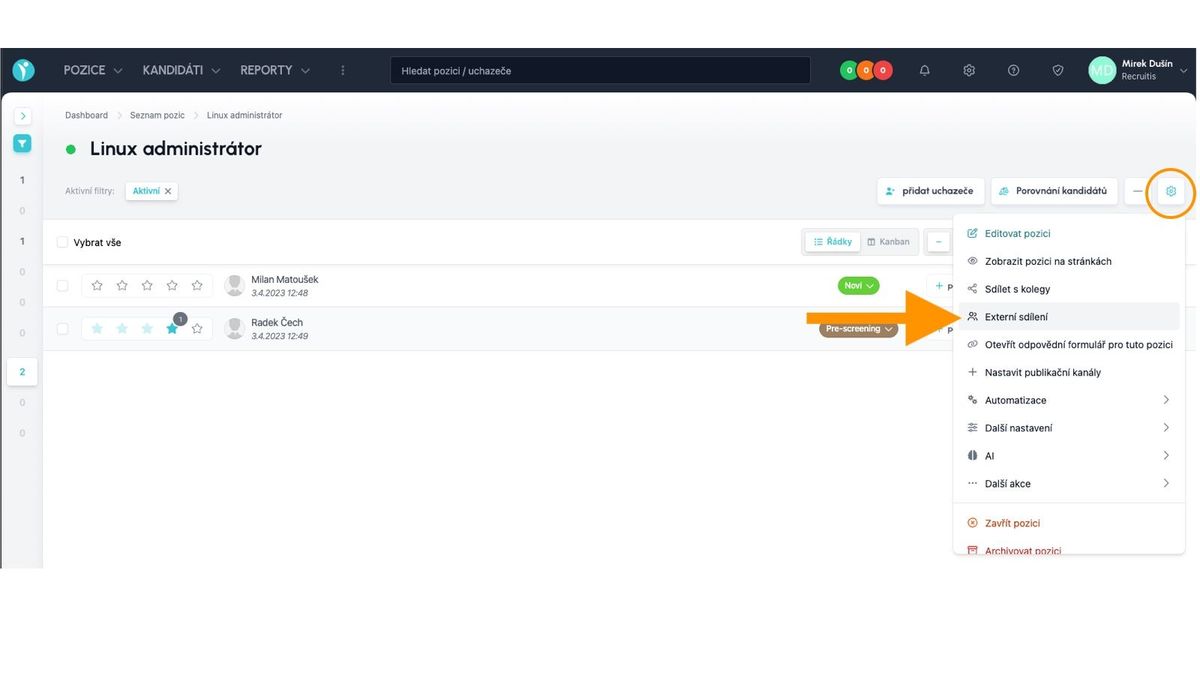
Task: Click the app logo in top left
Action: tap(23, 70)
